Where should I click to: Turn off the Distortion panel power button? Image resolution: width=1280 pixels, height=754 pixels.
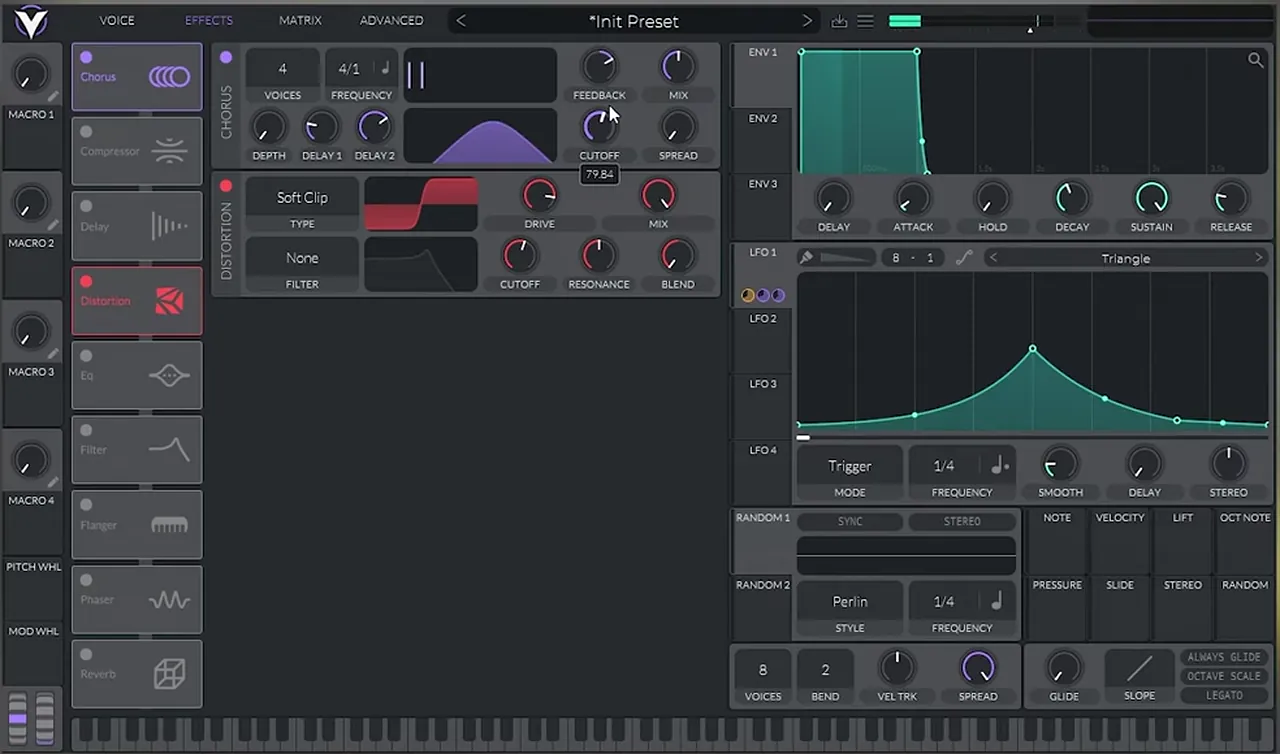tap(226, 186)
